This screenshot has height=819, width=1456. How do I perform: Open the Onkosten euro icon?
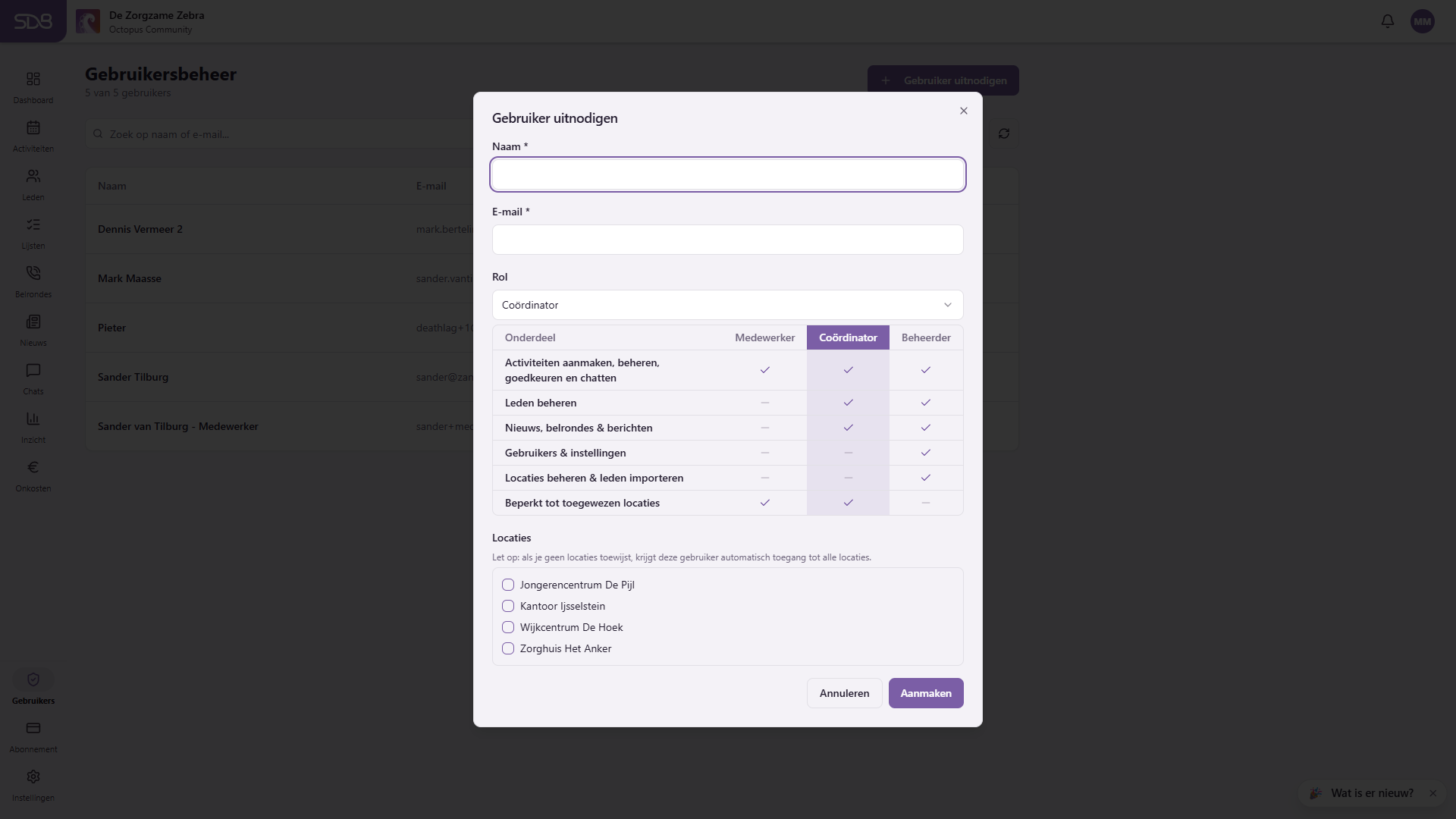33,467
